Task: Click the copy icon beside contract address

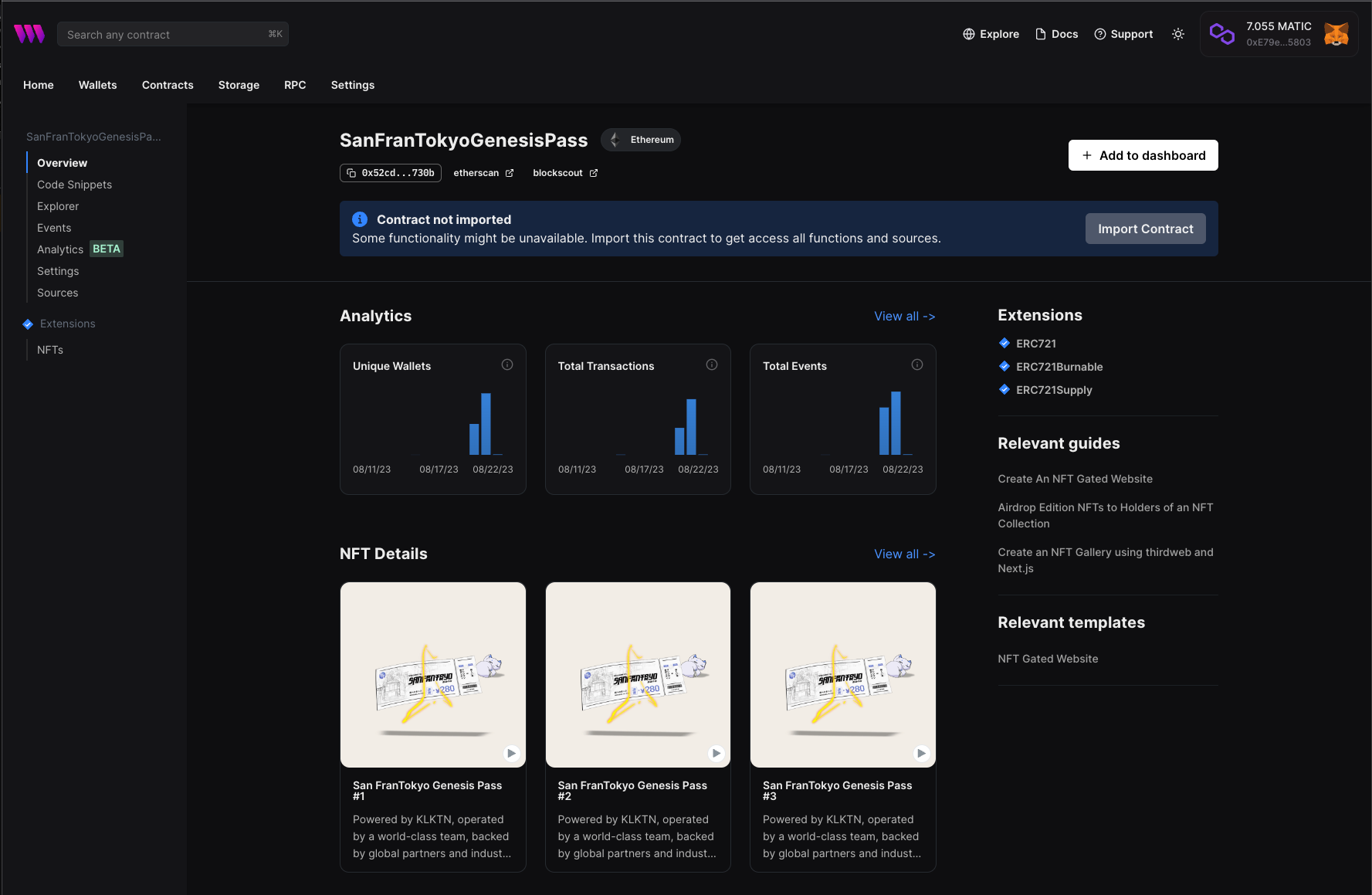Action: [351, 173]
